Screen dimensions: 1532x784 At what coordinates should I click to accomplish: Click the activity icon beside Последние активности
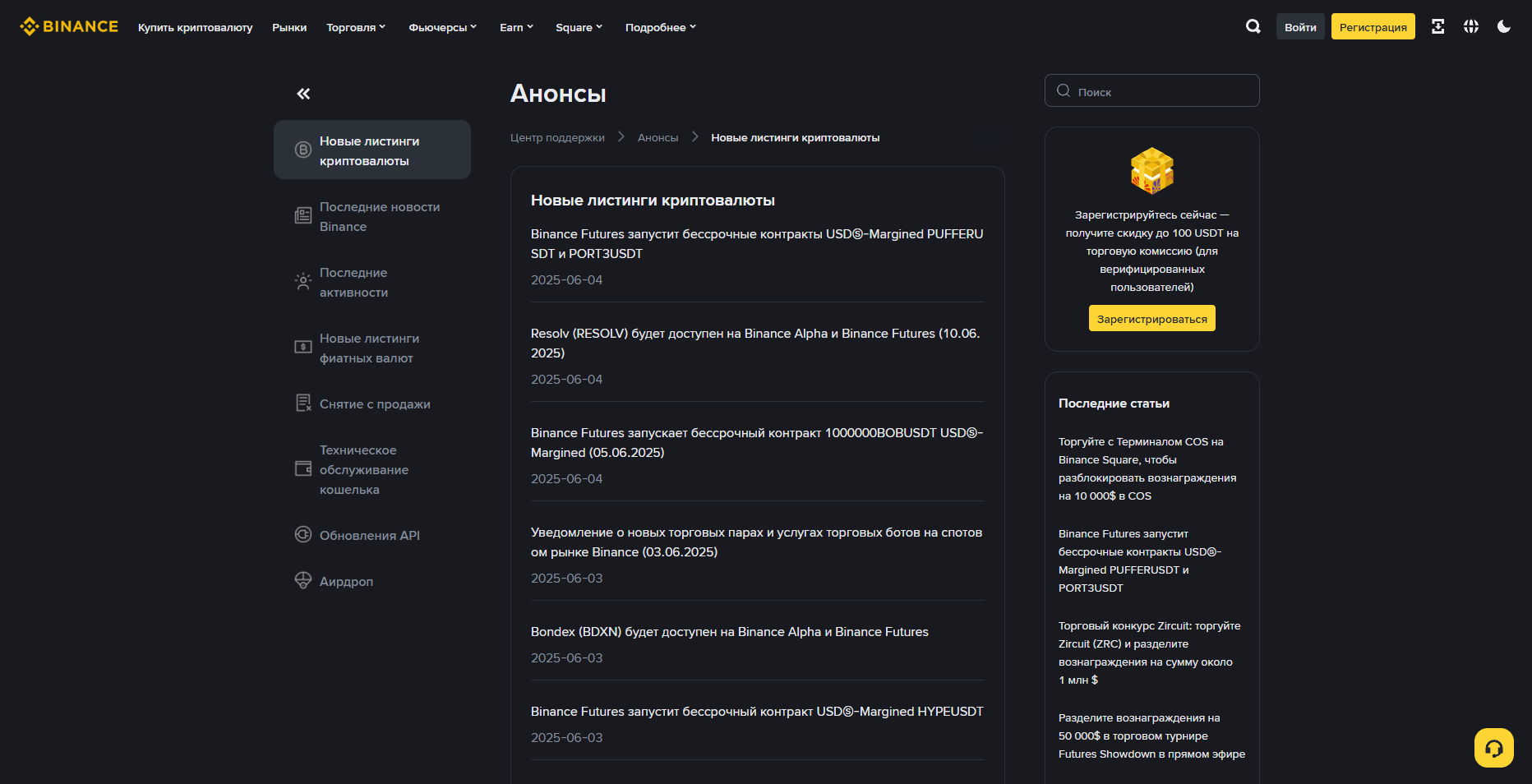click(x=303, y=281)
